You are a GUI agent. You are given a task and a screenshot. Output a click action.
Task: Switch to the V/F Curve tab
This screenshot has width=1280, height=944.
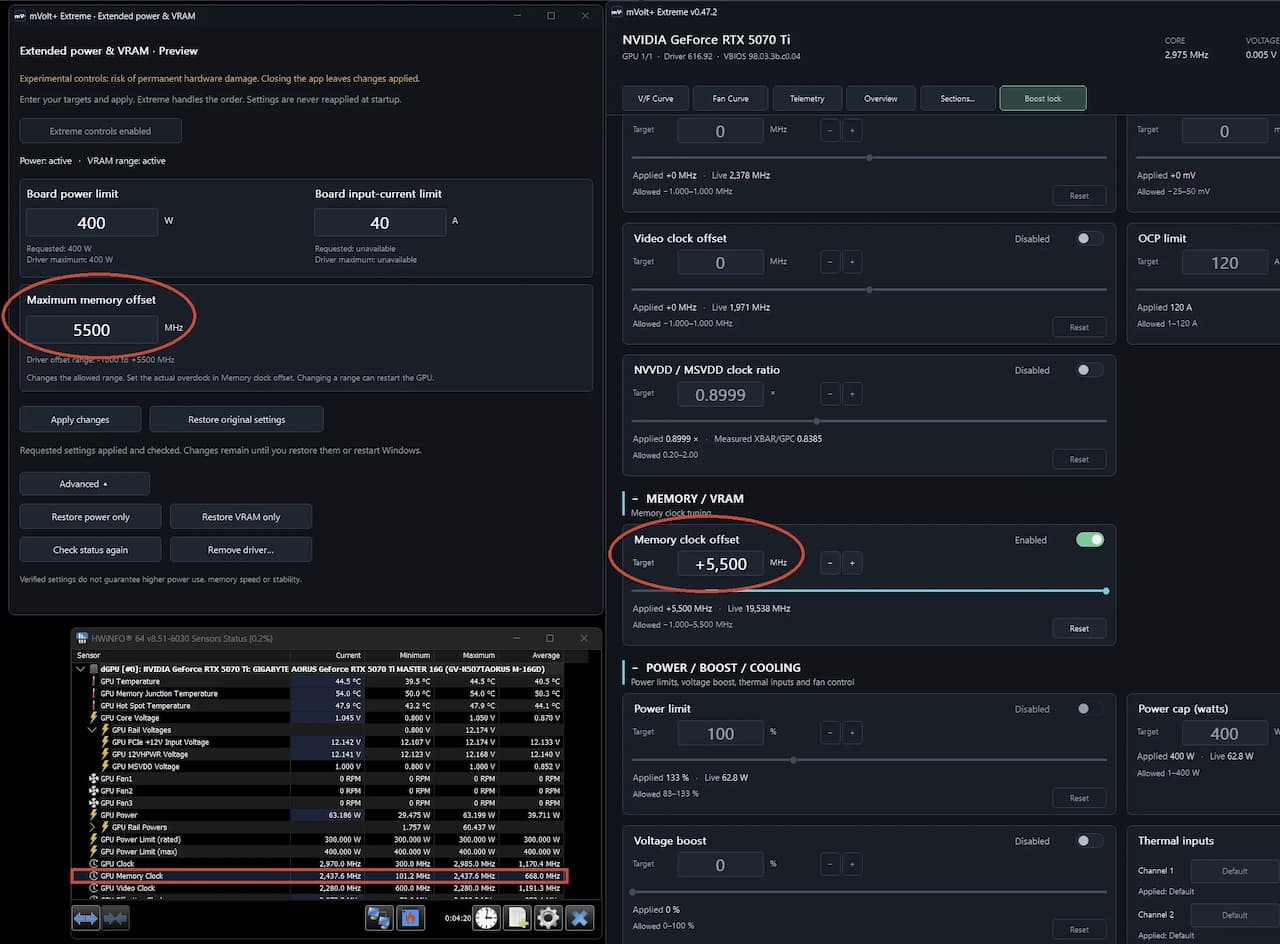click(656, 98)
